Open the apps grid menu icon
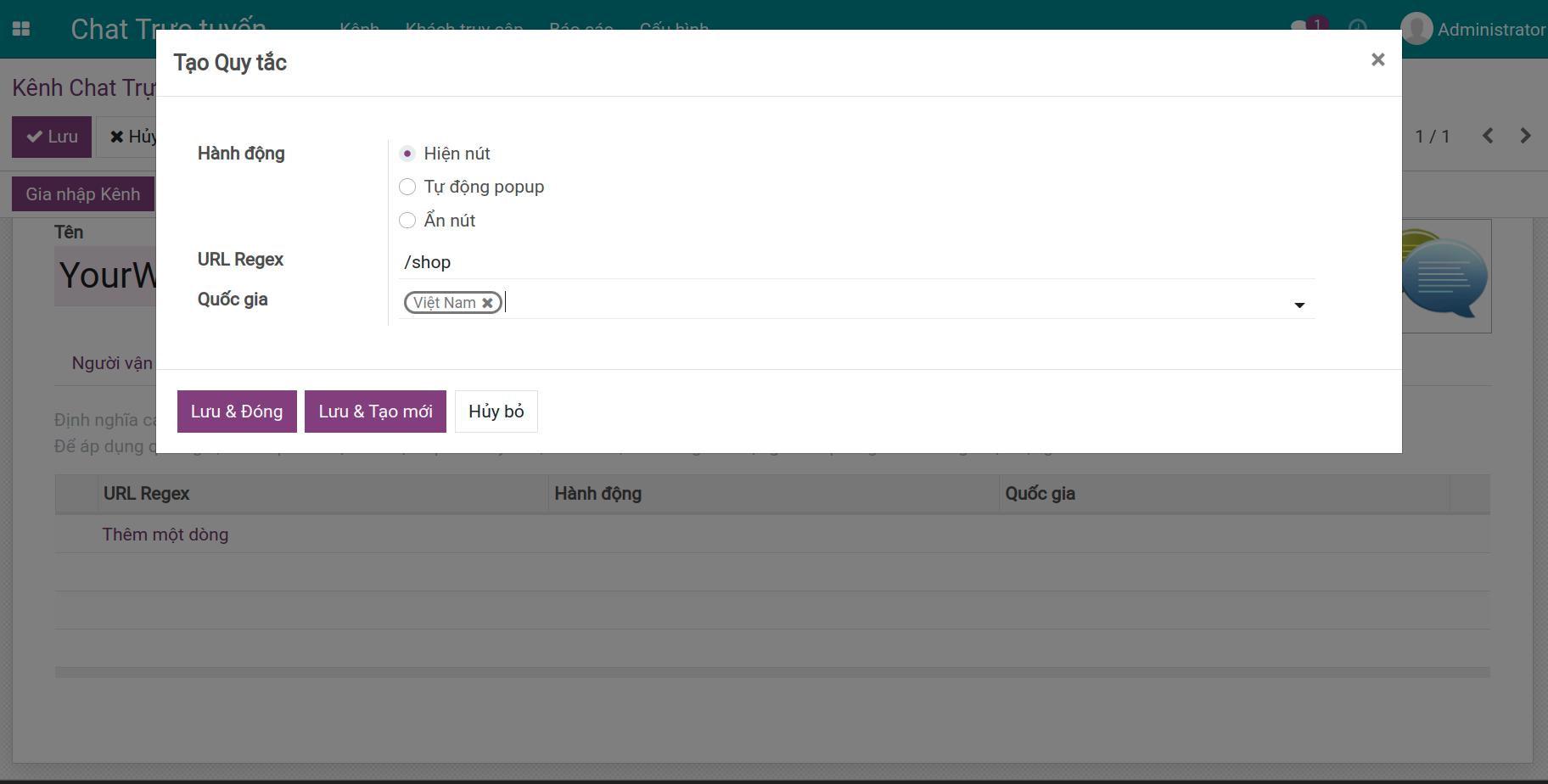Viewport: 1548px width, 784px height. pyautogui.click(x=21, y=29)
